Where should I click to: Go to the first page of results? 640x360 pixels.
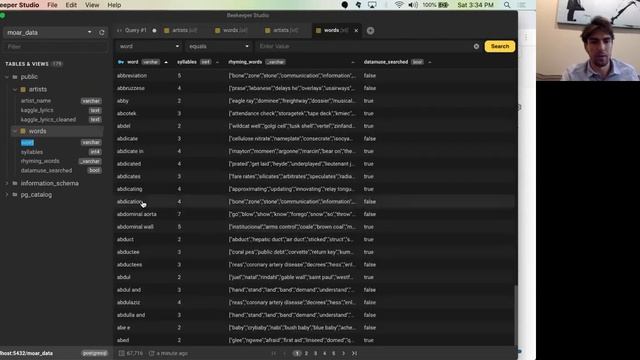click(x=274, y=353)
